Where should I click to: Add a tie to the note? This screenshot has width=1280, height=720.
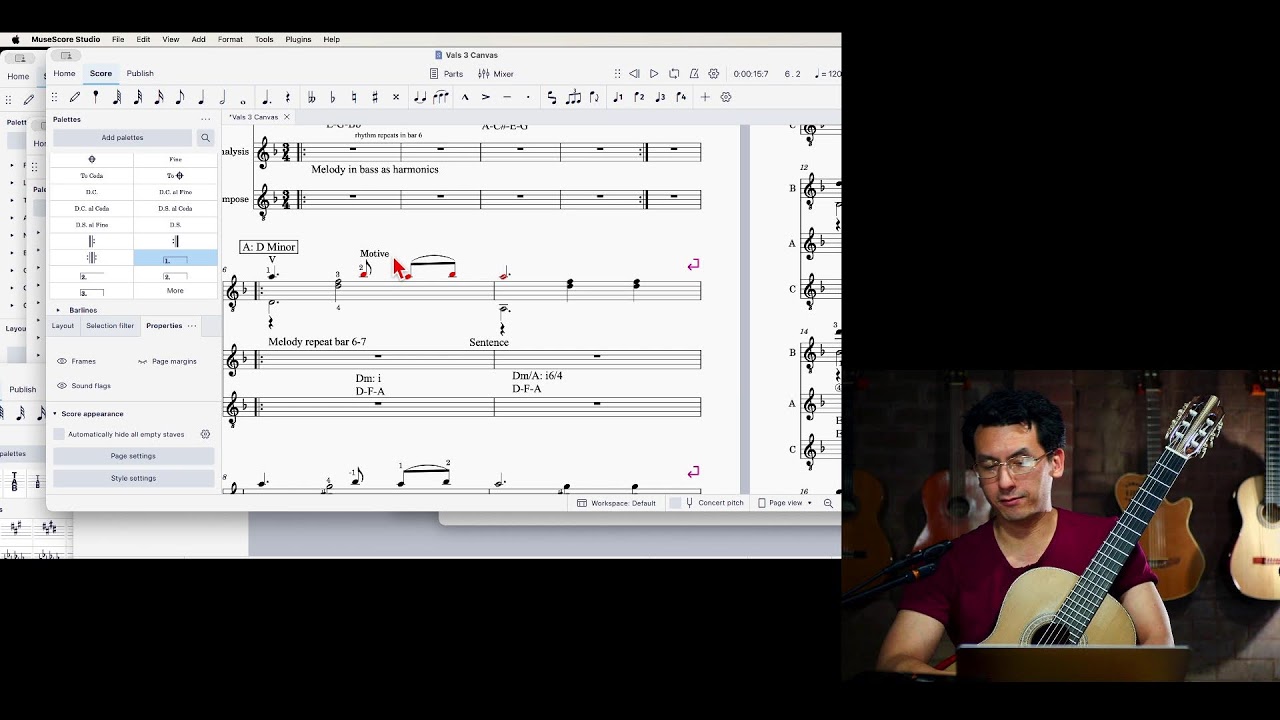420,97
